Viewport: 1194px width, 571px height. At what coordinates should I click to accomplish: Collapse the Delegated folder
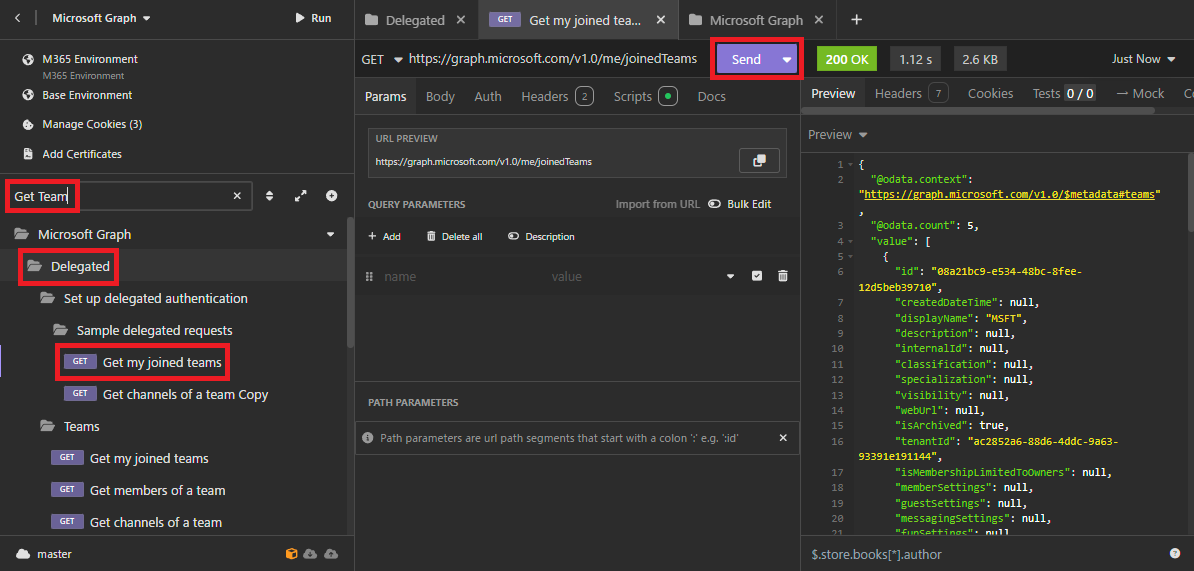coord(34,266)
